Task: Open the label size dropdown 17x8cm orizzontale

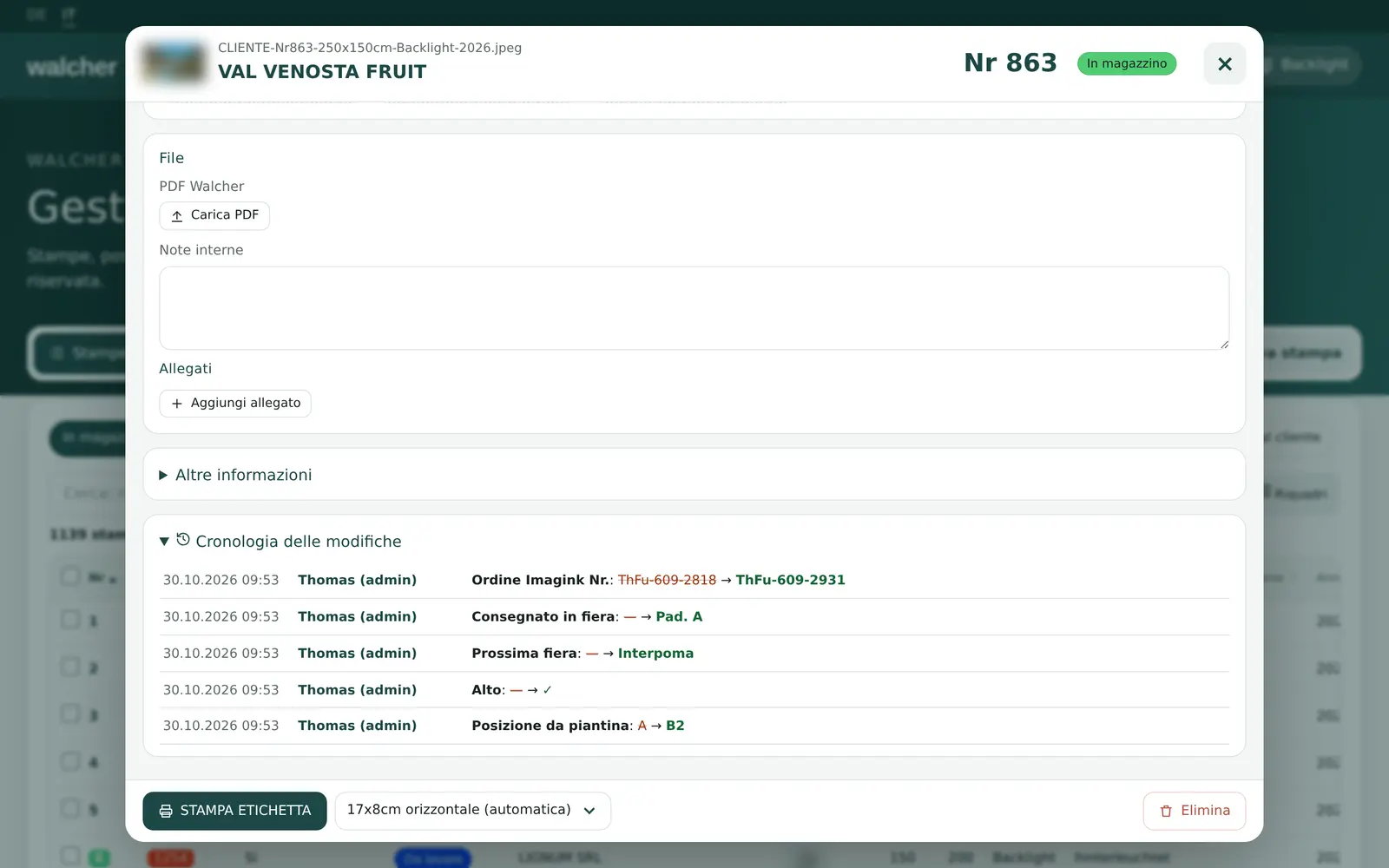Action: tap(473, 811)
